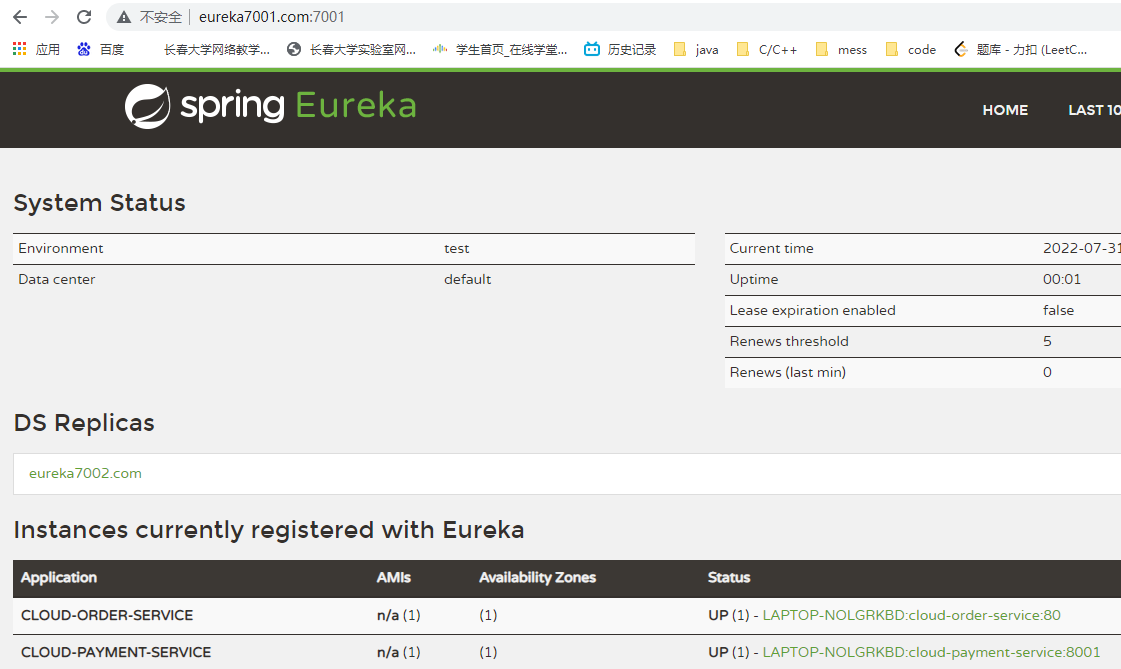Open the LAST 10 navbar item
This screenshot has width=1121, height=669.
point(1095,110)
